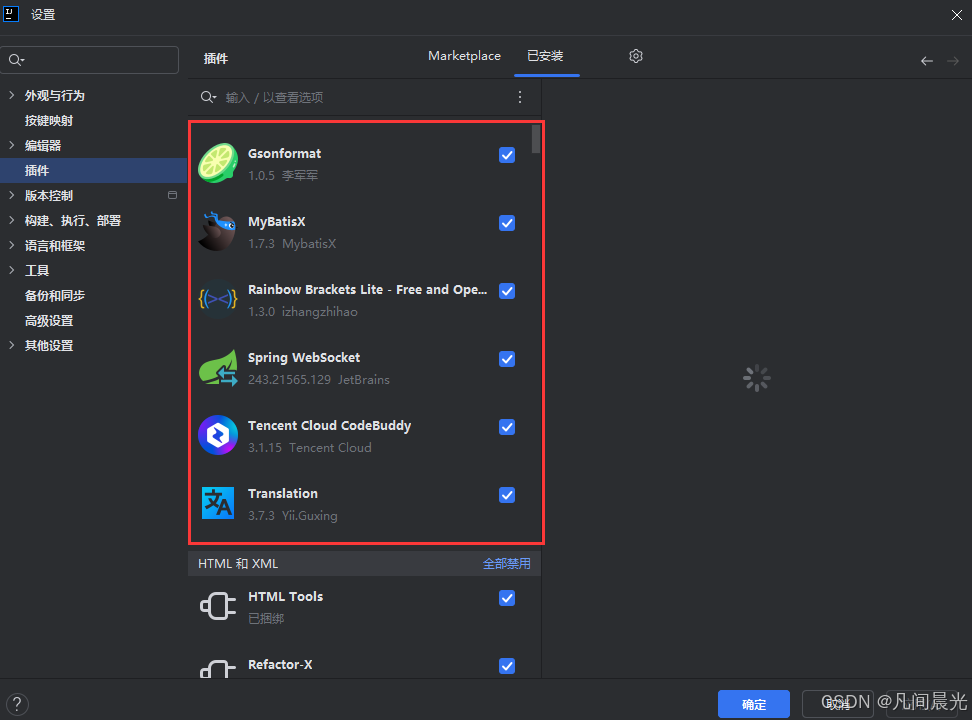The image size is (972, 720).
Task: Expand the 工具 settings node
Action: point(11,270)
